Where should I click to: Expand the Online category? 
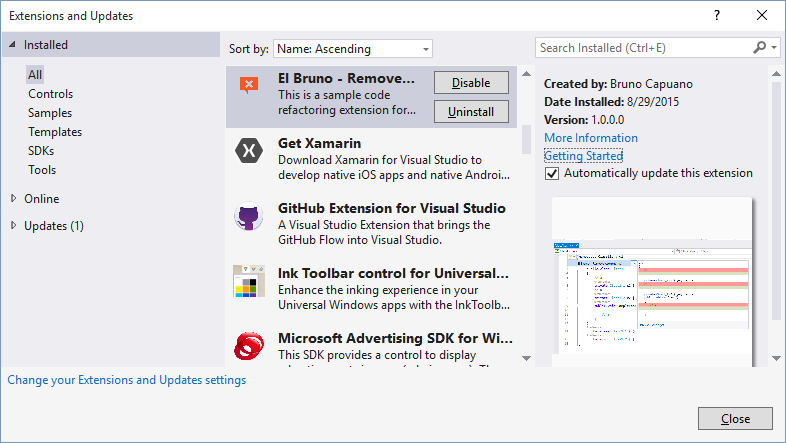point(13,198)
